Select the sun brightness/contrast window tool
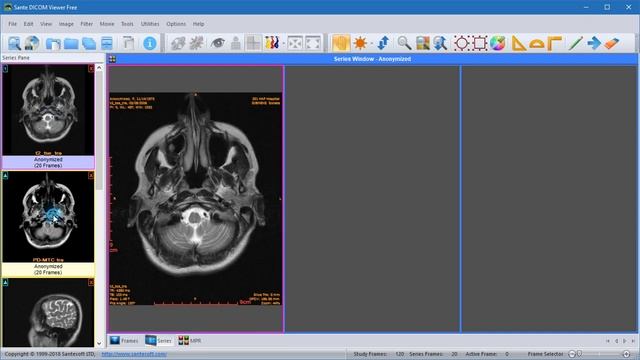This screenshot has height=360, width=640. pos(360,43)
